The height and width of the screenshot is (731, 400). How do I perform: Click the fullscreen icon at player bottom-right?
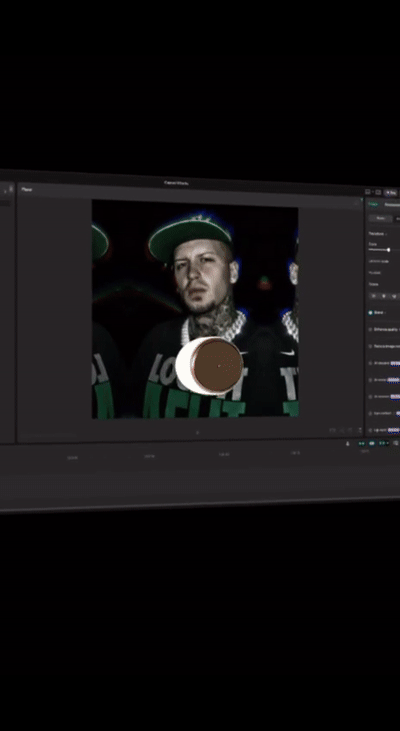(360, 430)
